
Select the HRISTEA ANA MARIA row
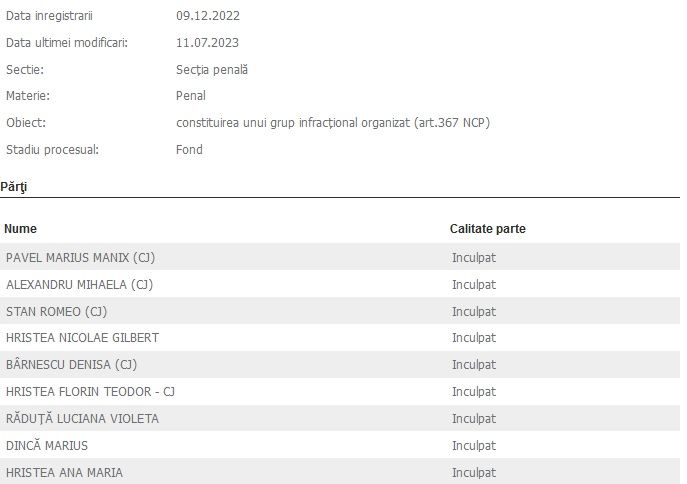pyautogui.click(x=64, y=472)
